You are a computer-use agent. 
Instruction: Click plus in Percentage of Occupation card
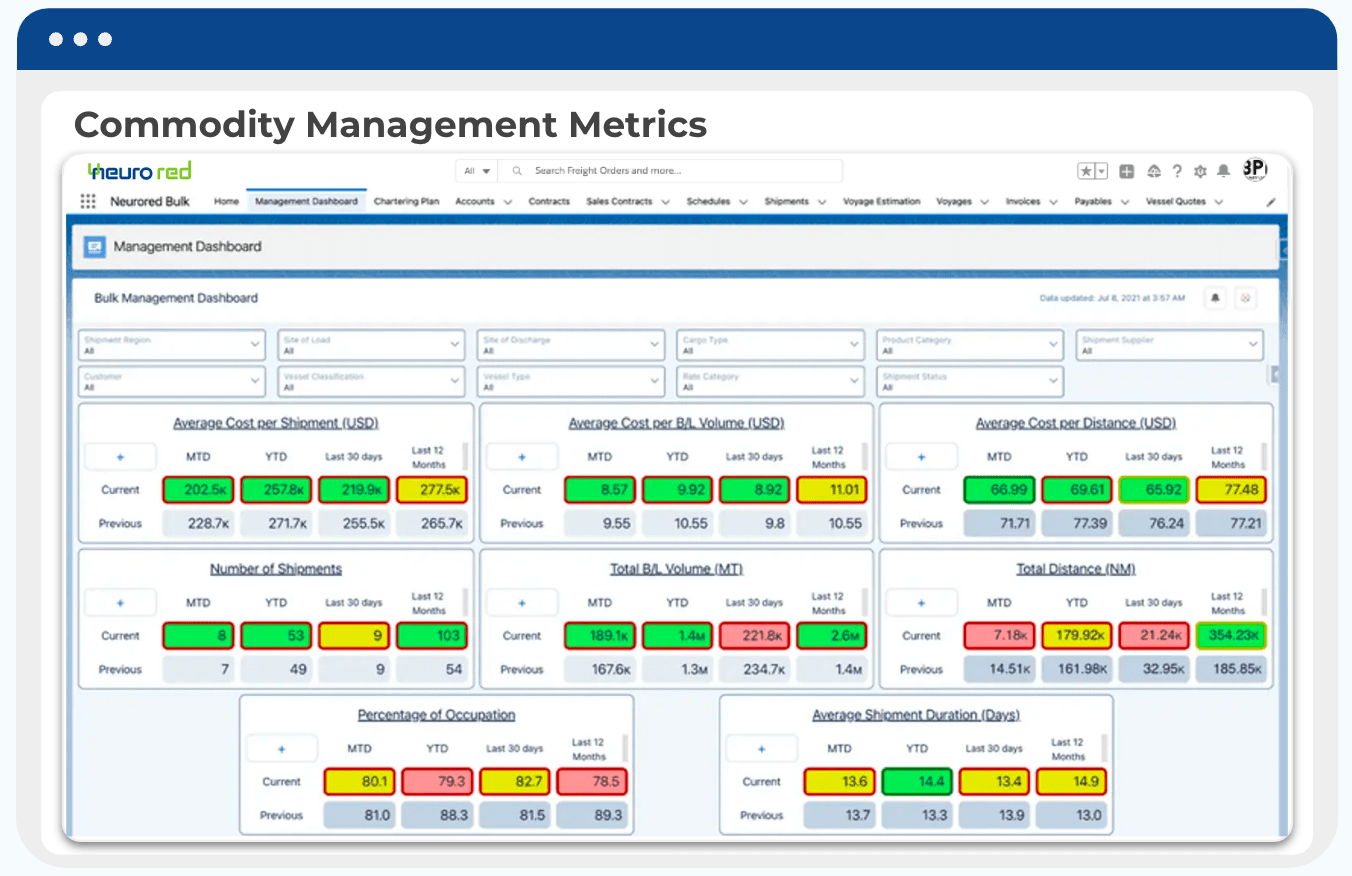[x=282, y=749]
